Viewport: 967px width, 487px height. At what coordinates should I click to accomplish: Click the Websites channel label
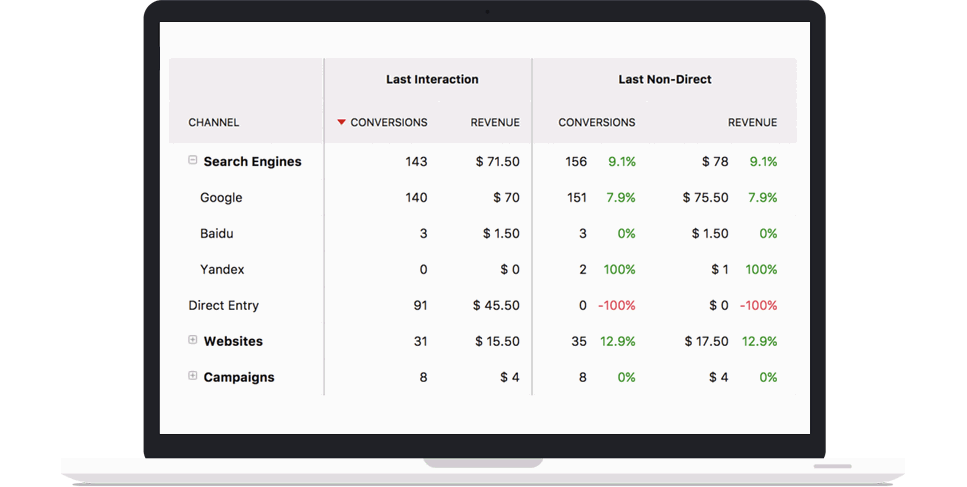click(x=233, y=341)
